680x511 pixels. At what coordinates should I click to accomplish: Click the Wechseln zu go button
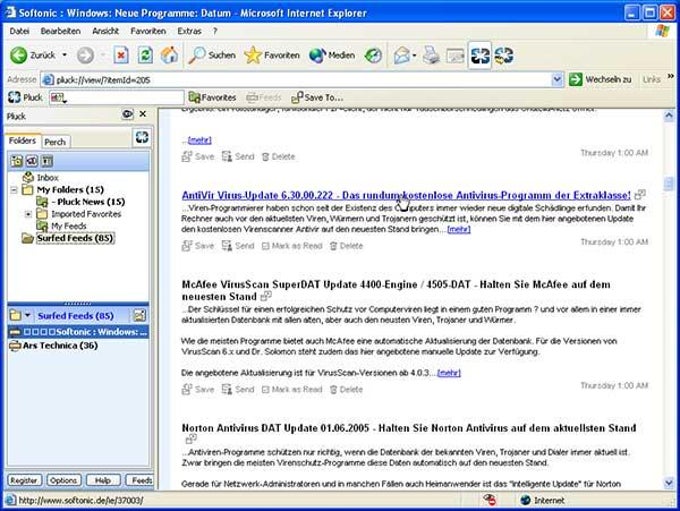(x=600, y=80)
